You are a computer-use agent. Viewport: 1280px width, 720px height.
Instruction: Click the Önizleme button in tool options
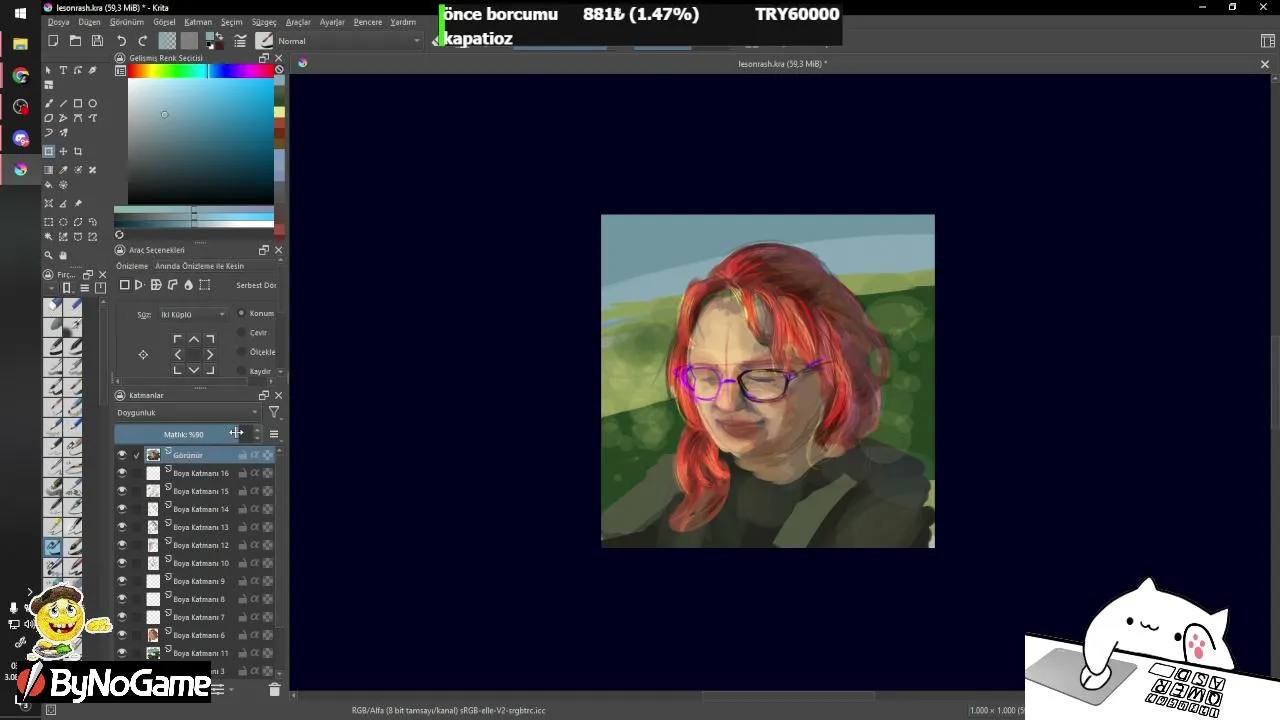[132, 266]
